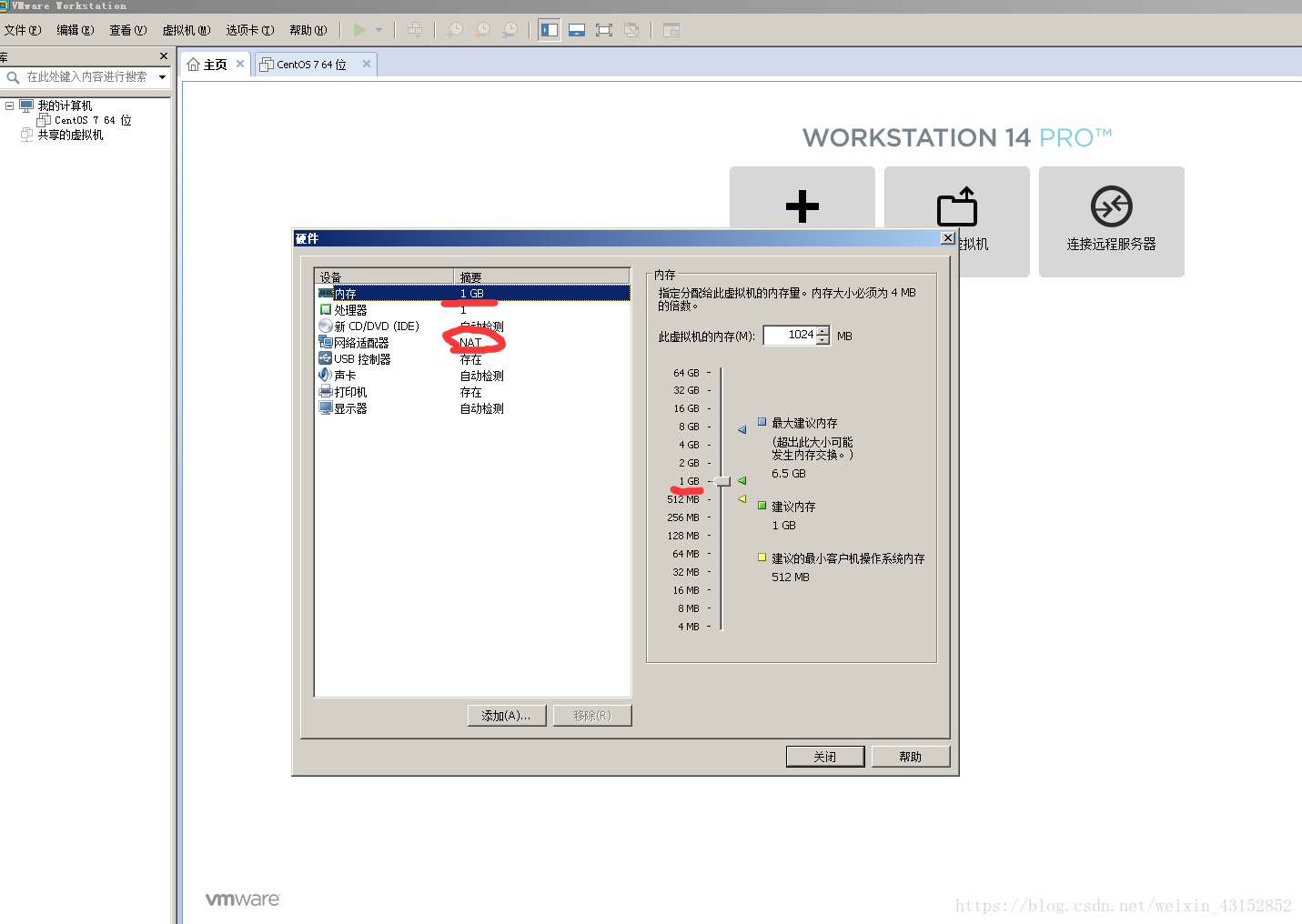Click the green recommended memory marker
This screenshot has width=1302, height=924.
point(742,480)
